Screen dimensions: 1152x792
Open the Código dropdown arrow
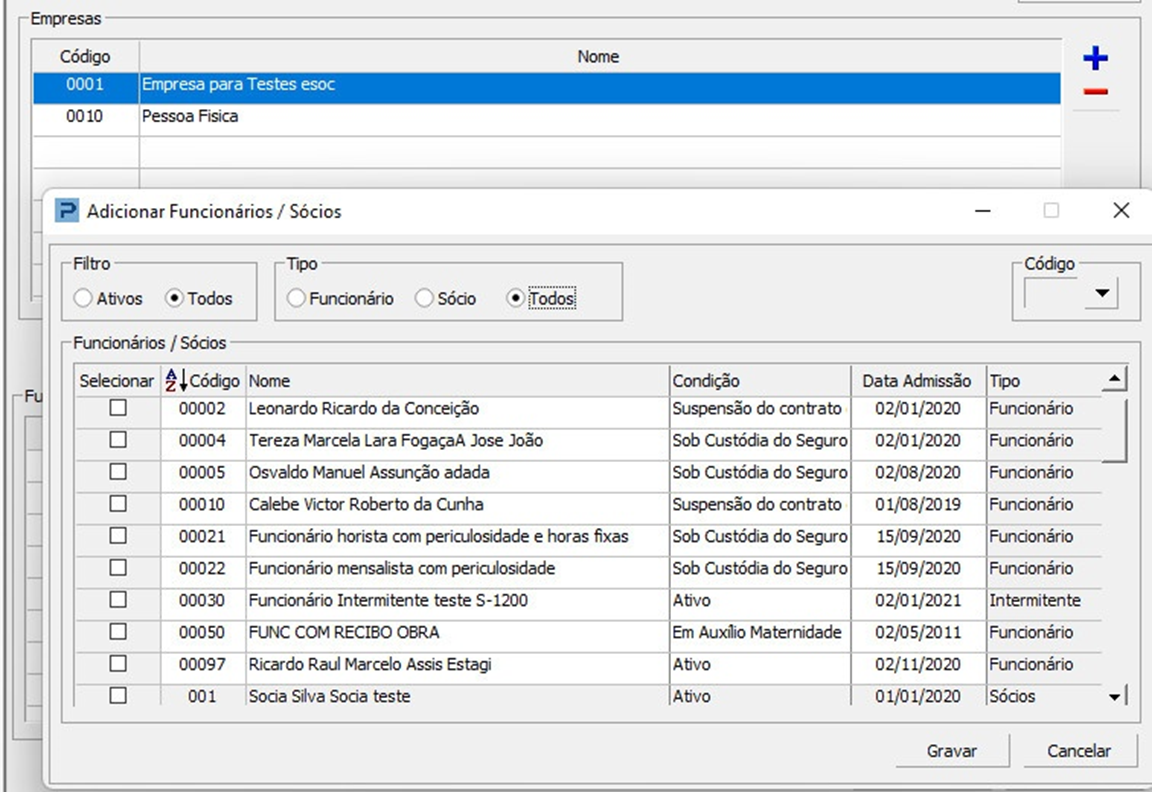pyautogui.click(x=1101, y=294)
